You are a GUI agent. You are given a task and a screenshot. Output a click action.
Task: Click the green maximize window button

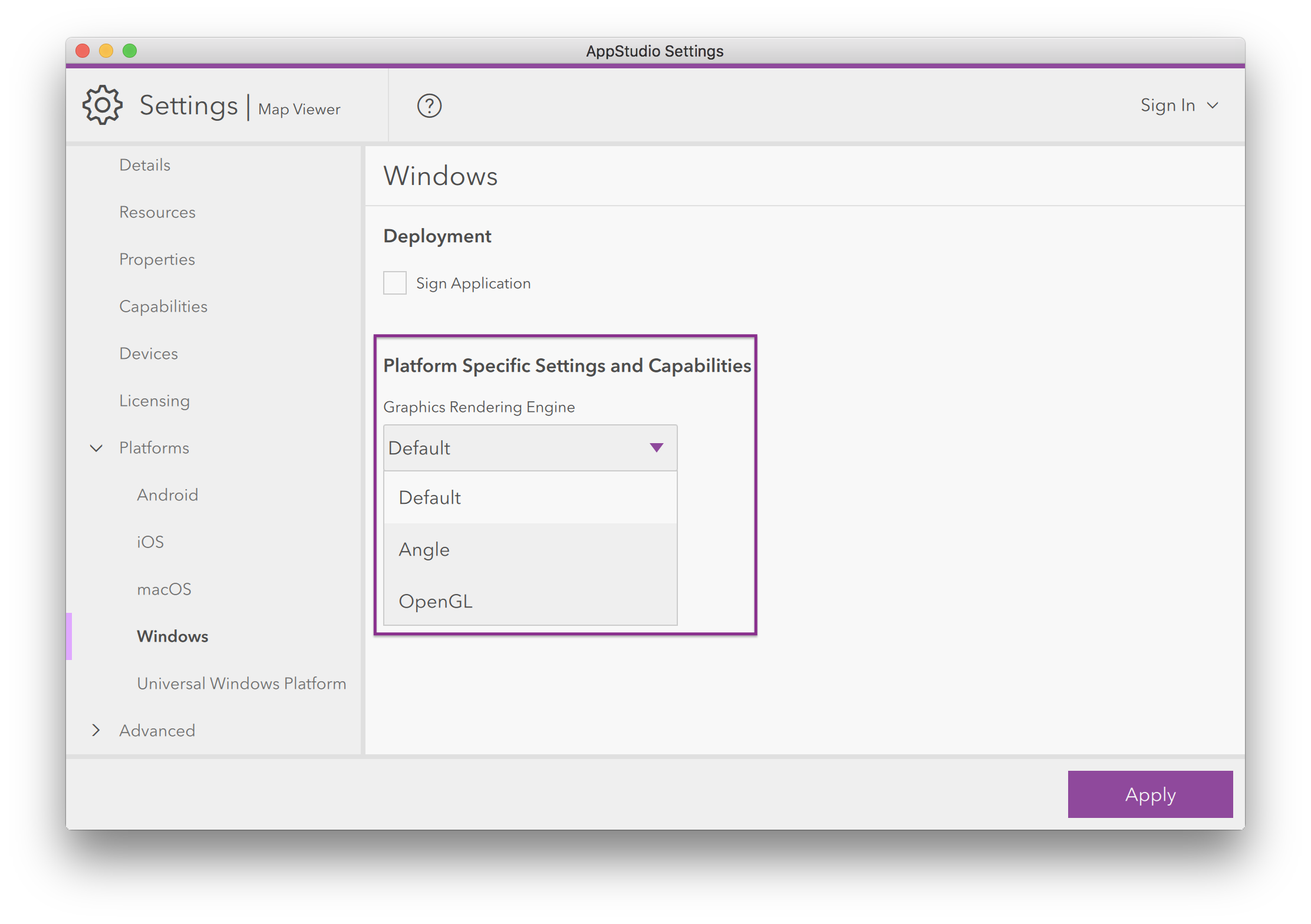tap(130, 51)
